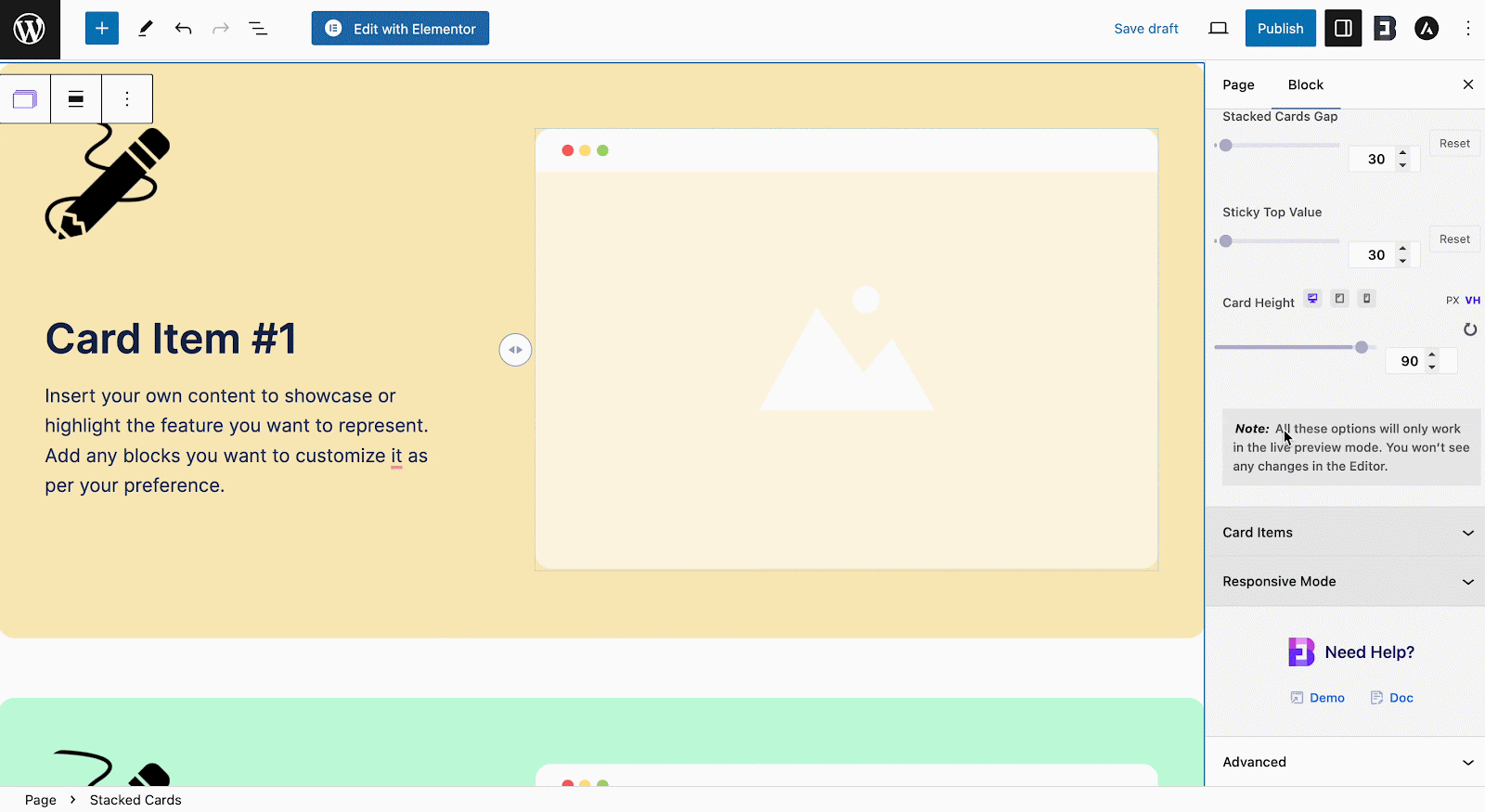Reset the Stacked Cards Gap value
1485x812 pixels.
click(x=1454, y=144)
